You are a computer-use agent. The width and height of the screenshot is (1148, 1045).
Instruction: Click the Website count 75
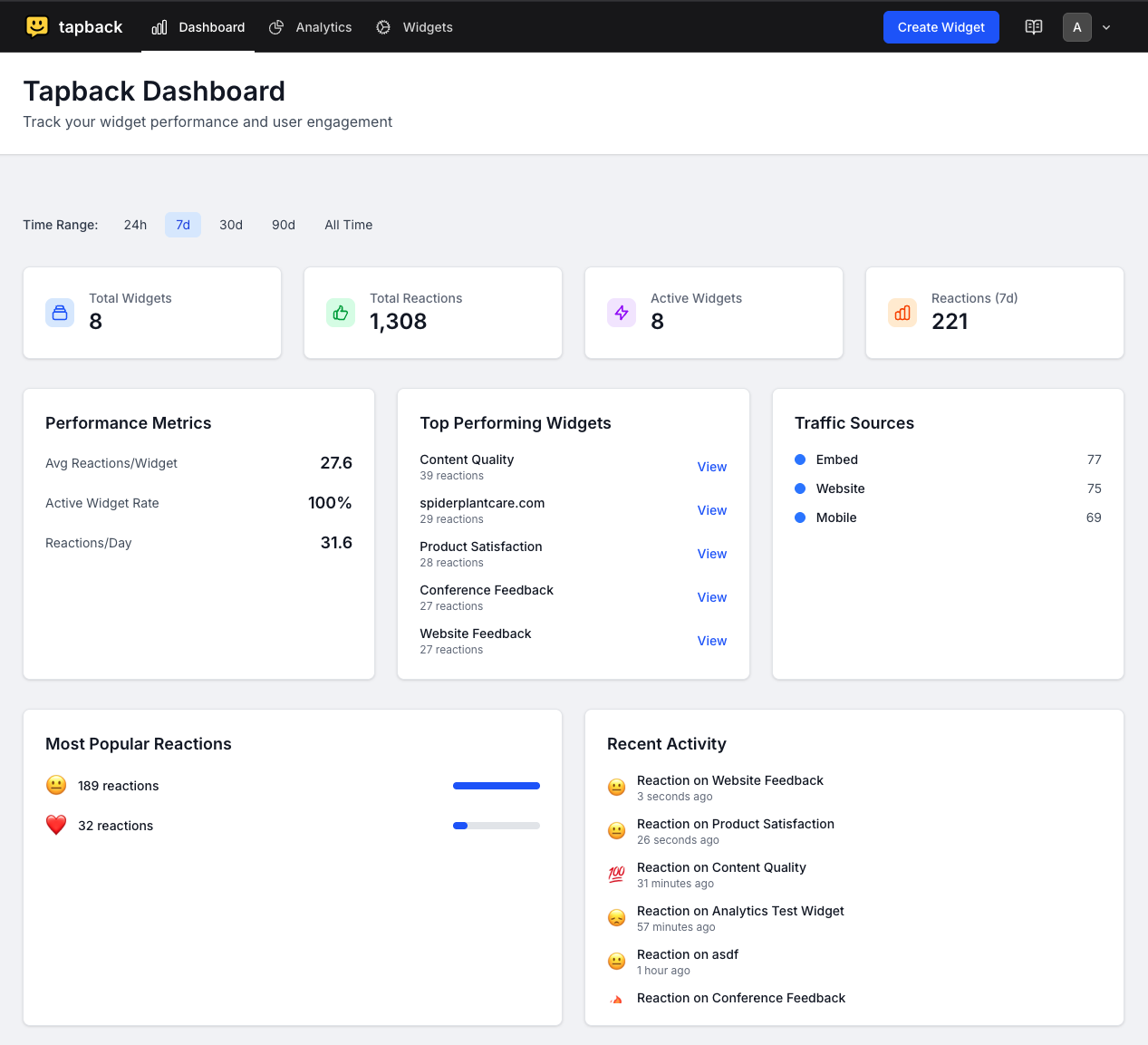[1095, 489]
